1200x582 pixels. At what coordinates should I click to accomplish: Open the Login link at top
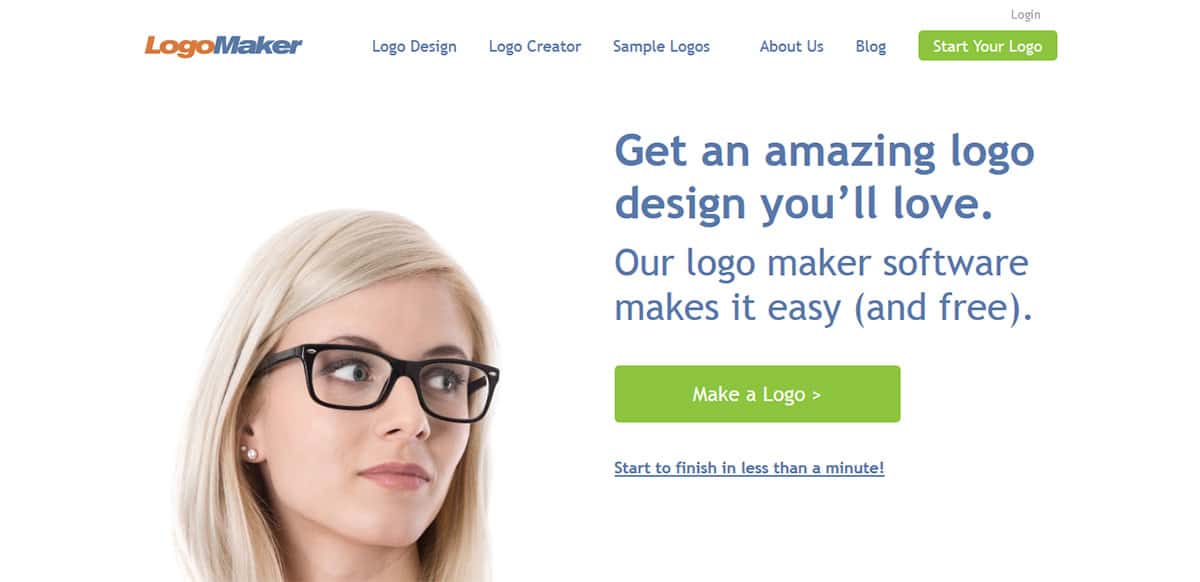[1025, 15]
